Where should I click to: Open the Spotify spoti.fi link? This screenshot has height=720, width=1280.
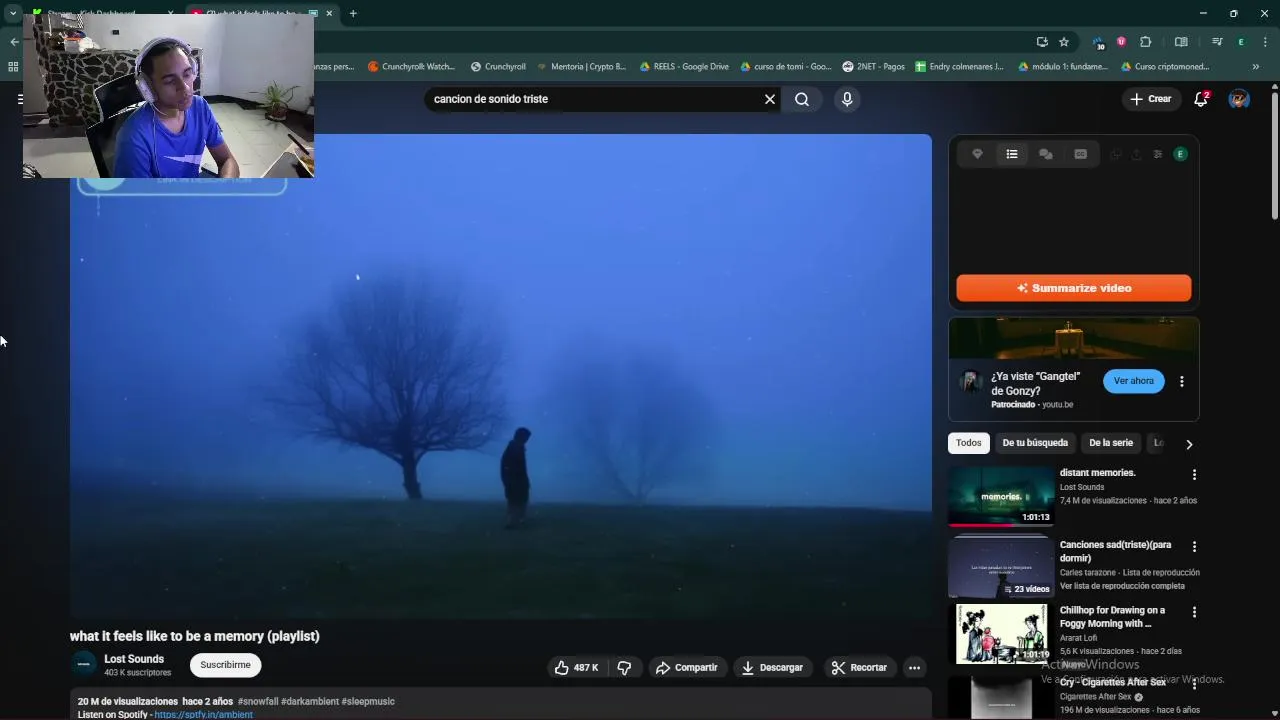tap(203, 715)
